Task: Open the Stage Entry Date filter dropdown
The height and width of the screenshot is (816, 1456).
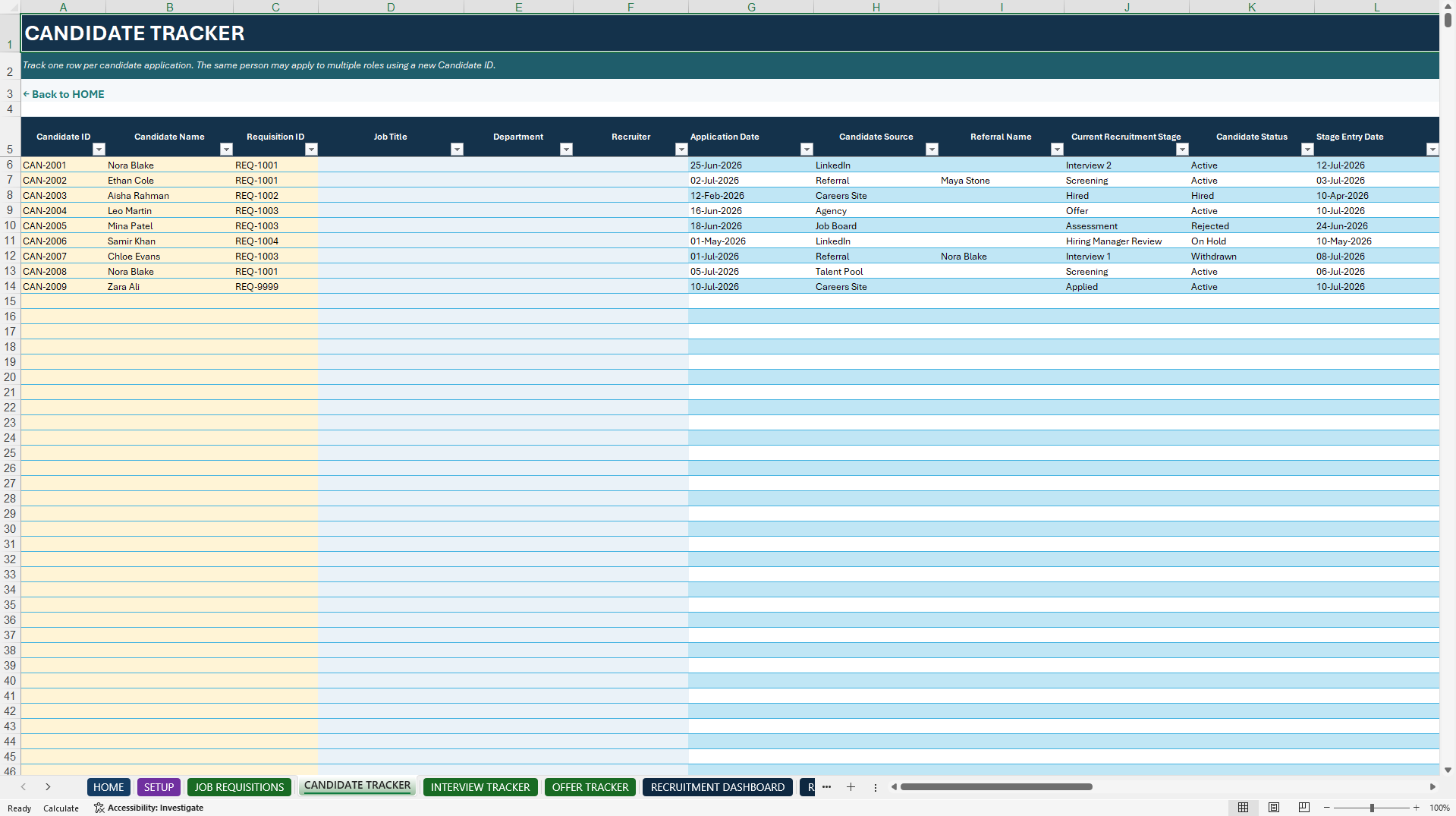Action: click(x=1432, y=150)
